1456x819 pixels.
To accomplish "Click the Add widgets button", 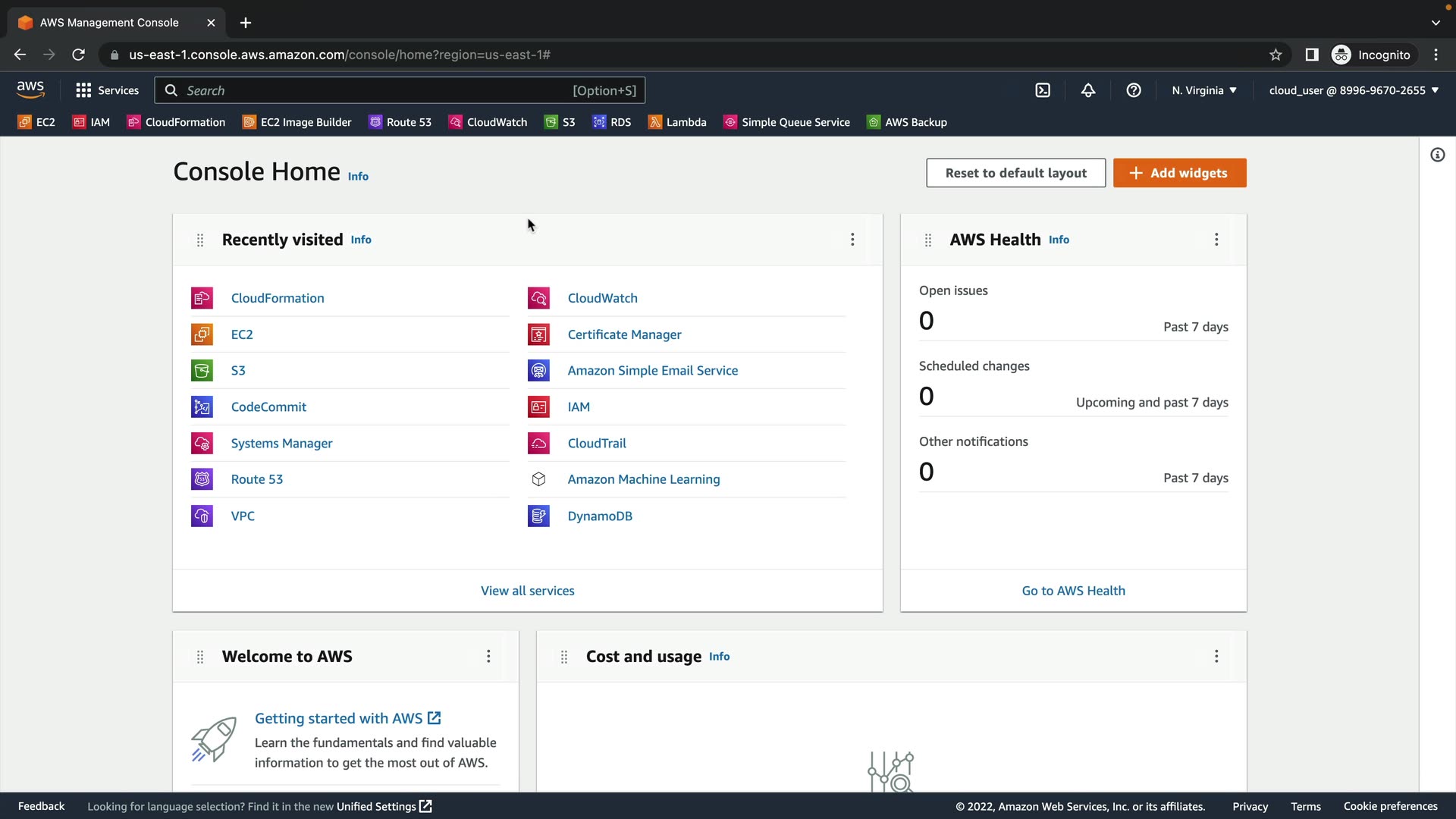I will pyautogui.click(x=1179, y=173).
